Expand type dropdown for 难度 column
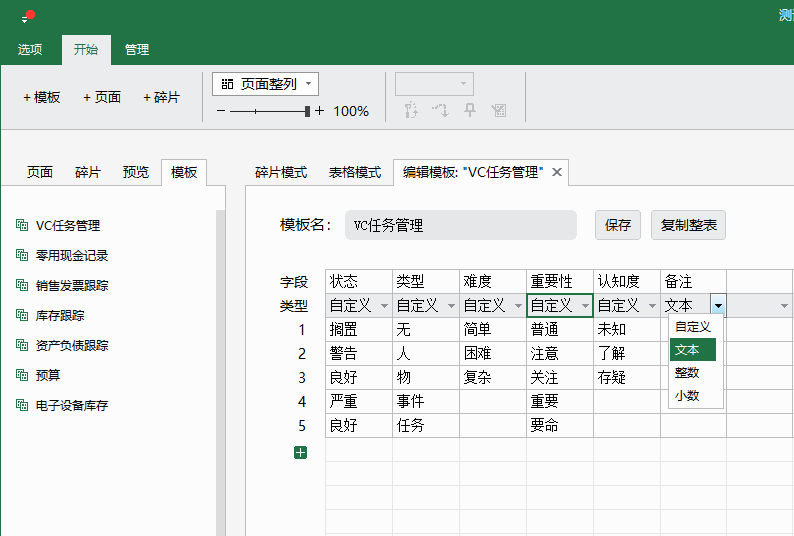This screenshot has height=536, width=794. (x=518, y=306)
